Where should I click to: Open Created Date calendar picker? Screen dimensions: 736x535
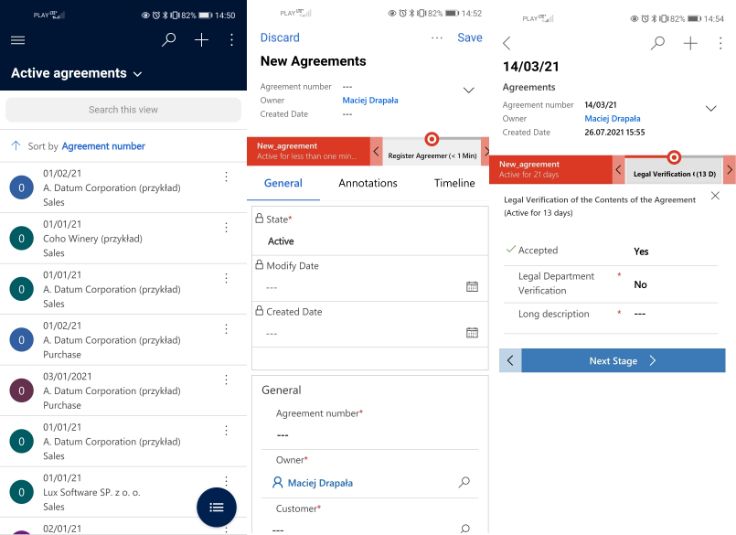pyautogui.click(x=472, y=333)
